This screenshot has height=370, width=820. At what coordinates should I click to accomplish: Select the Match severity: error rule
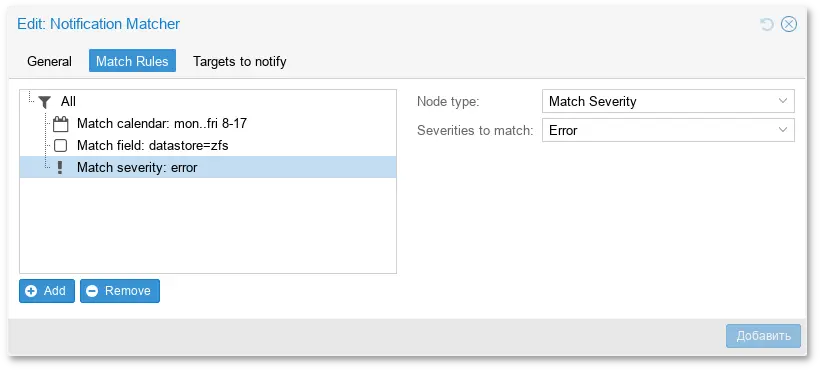tap(208, 167)
